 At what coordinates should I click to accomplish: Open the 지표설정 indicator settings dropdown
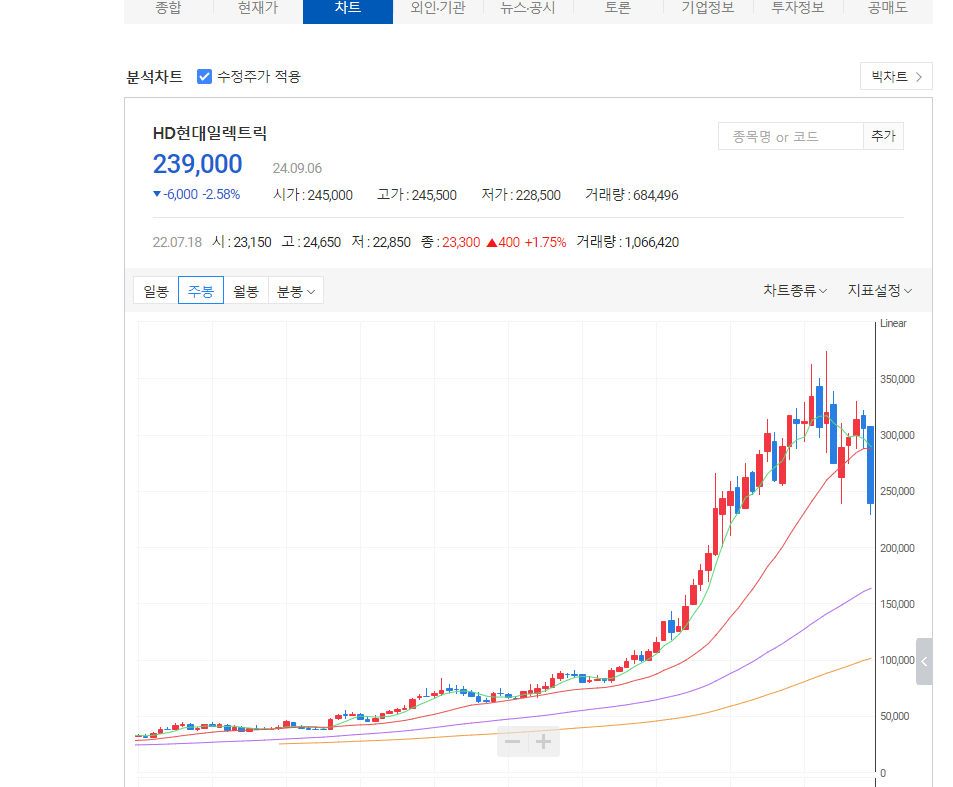point(880,290)
